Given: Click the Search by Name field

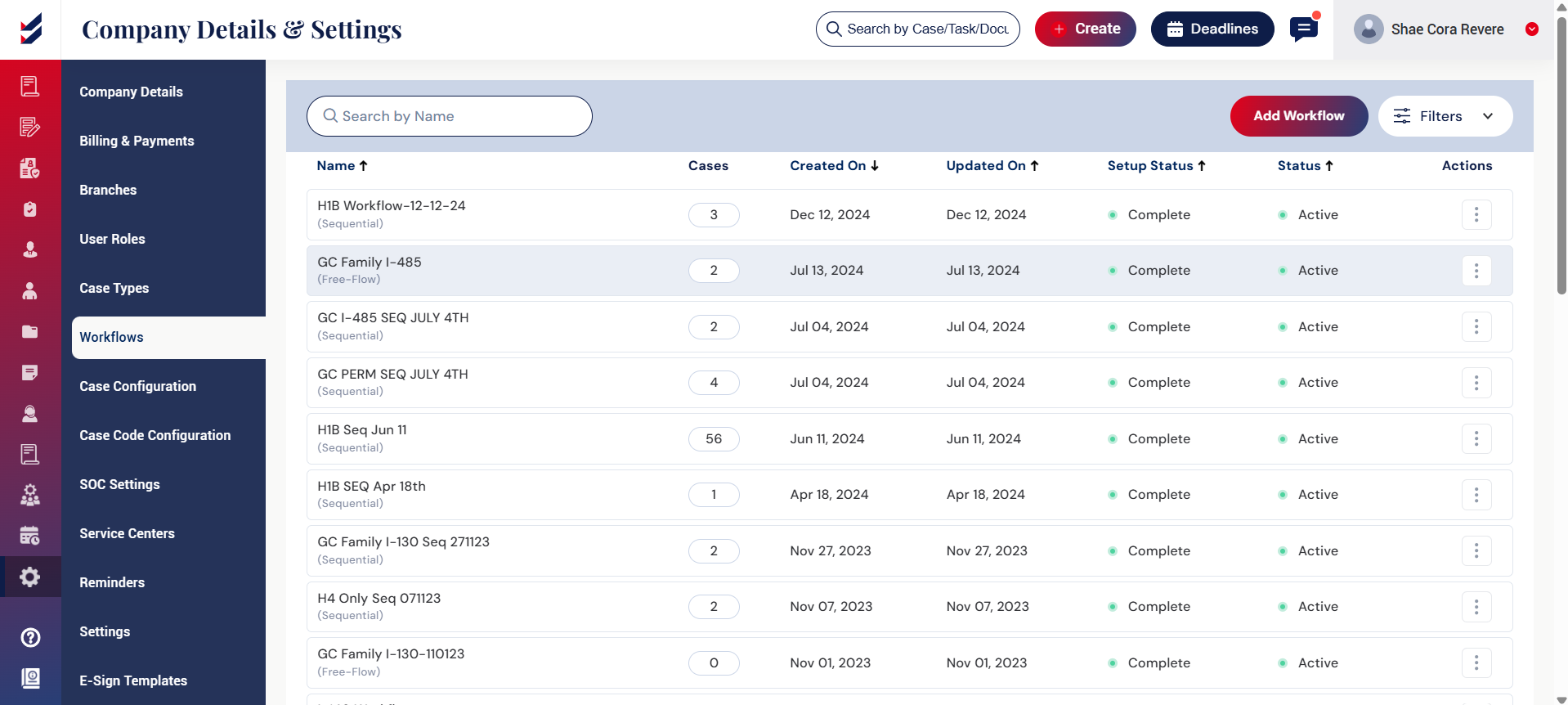Looking at the screenshot, I should (x=450, y=116).
